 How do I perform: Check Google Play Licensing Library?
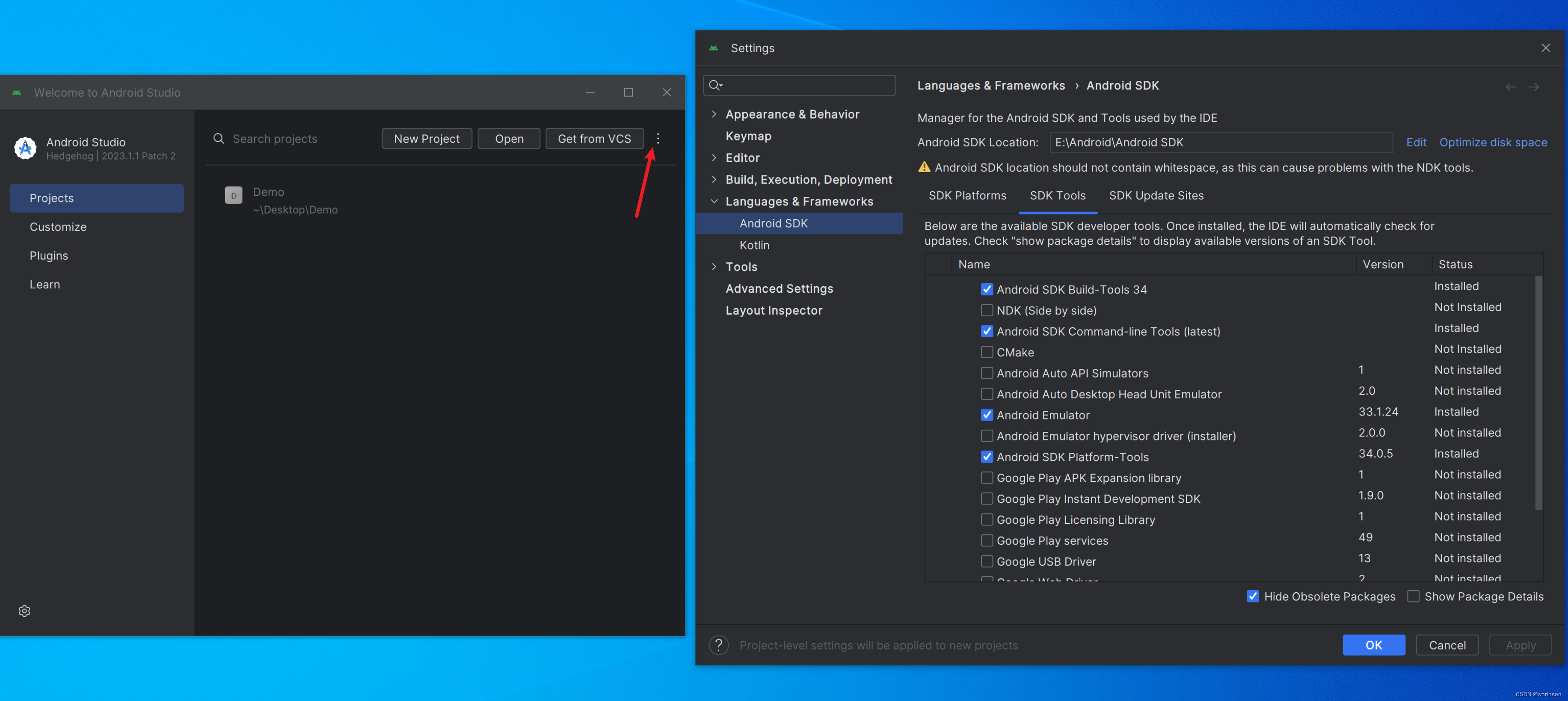pyautogui.click(x=987, y=520)
